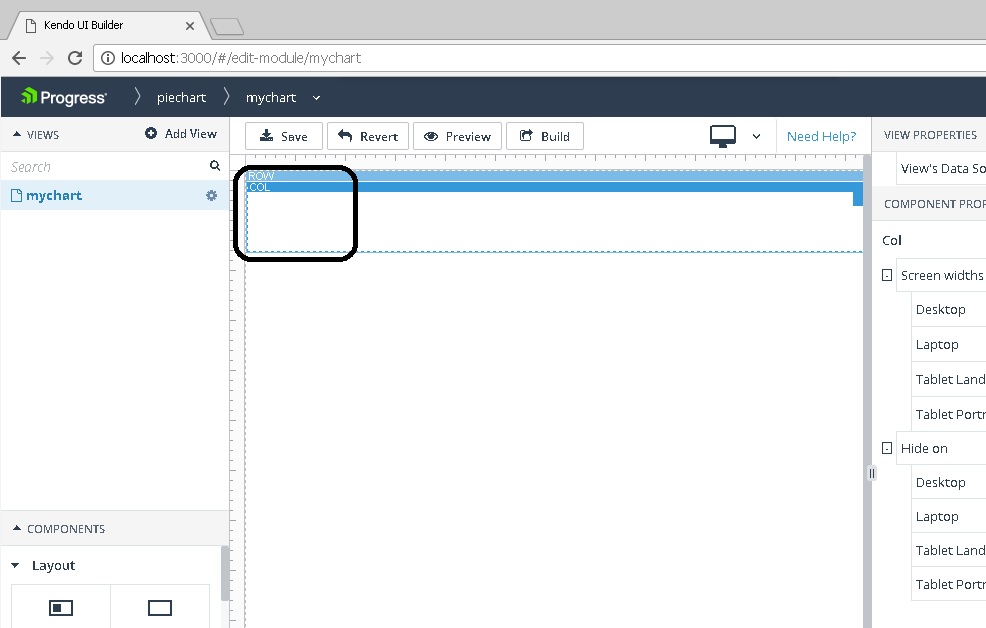Select Tablet Portrait under Hide on

pos(951,584)
